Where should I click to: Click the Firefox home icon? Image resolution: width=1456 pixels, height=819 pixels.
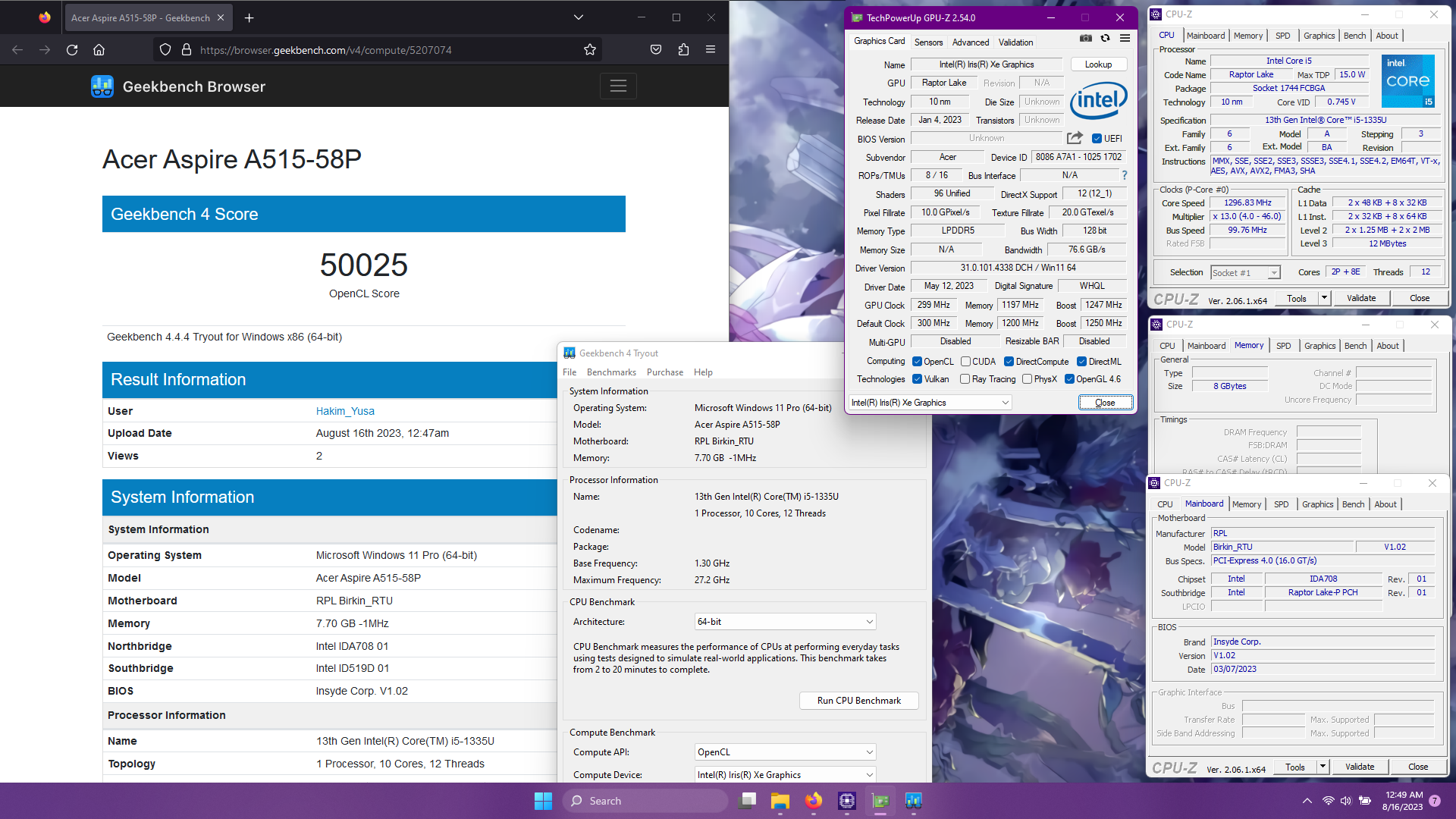(99, 50)
